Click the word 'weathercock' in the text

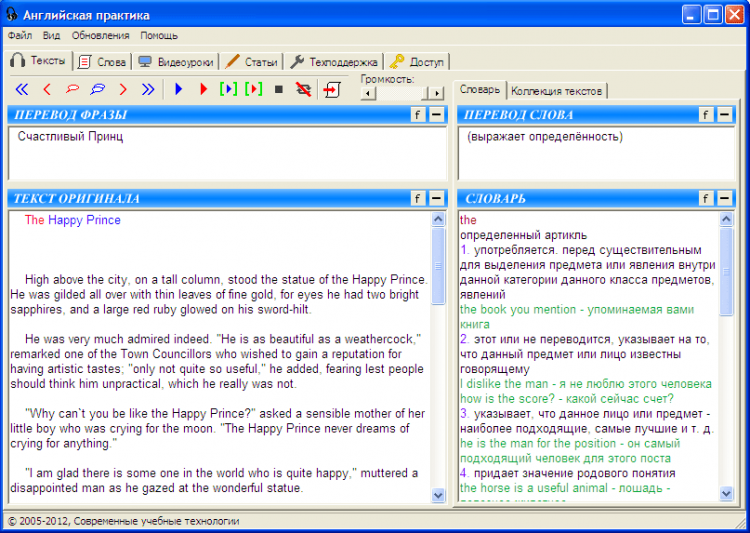click(381, 339)
